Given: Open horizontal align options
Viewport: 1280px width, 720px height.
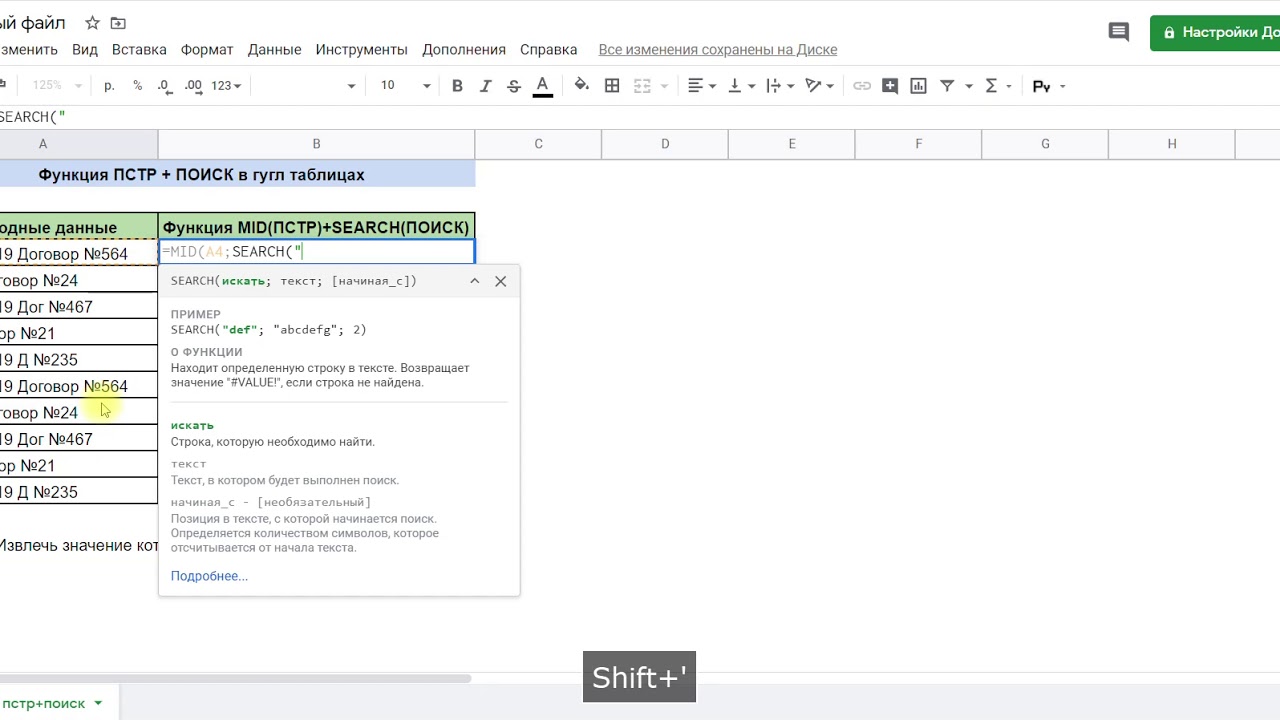Looking at the screenshot, I should 702,86.
